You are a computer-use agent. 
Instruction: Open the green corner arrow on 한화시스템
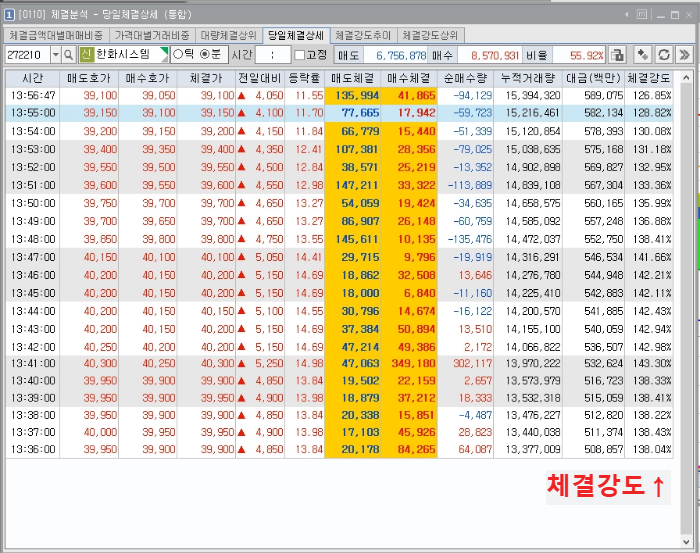164,54
